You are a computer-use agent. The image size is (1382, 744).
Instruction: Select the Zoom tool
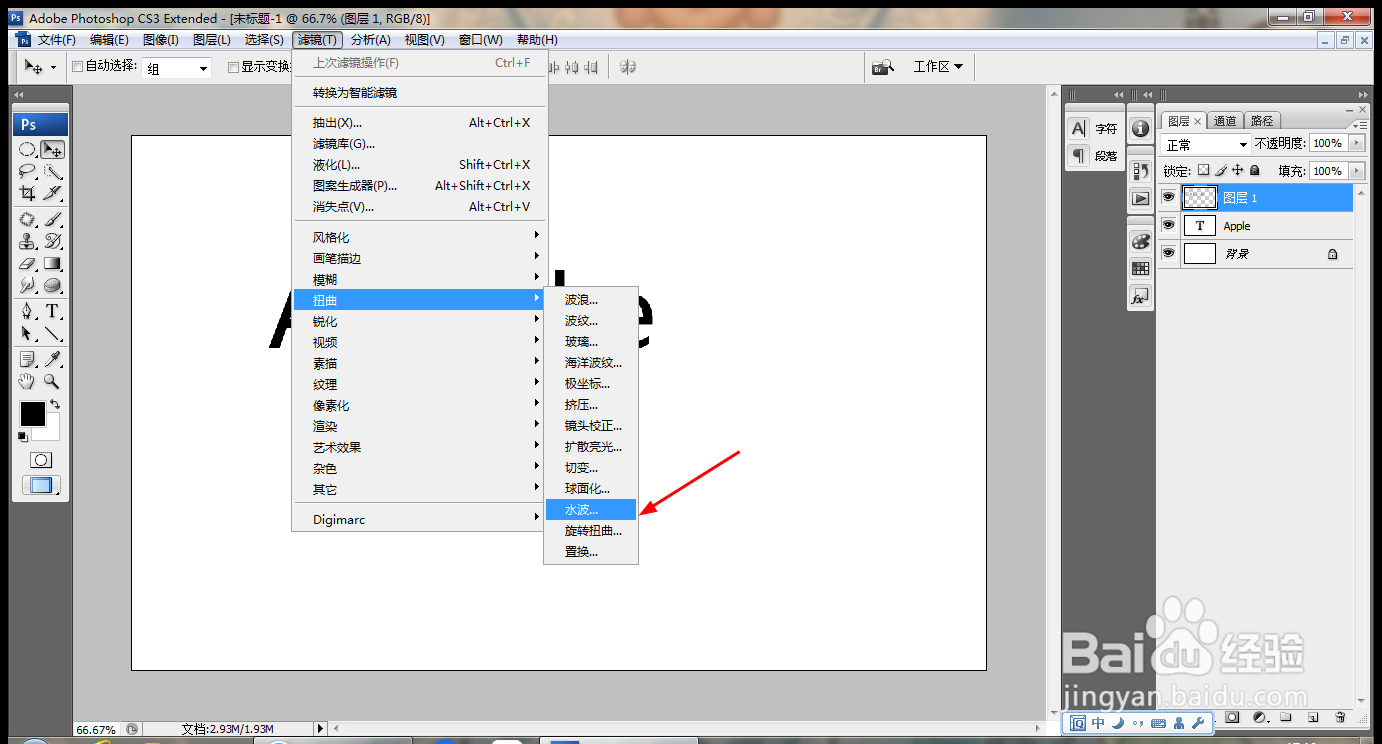(53, 381)
